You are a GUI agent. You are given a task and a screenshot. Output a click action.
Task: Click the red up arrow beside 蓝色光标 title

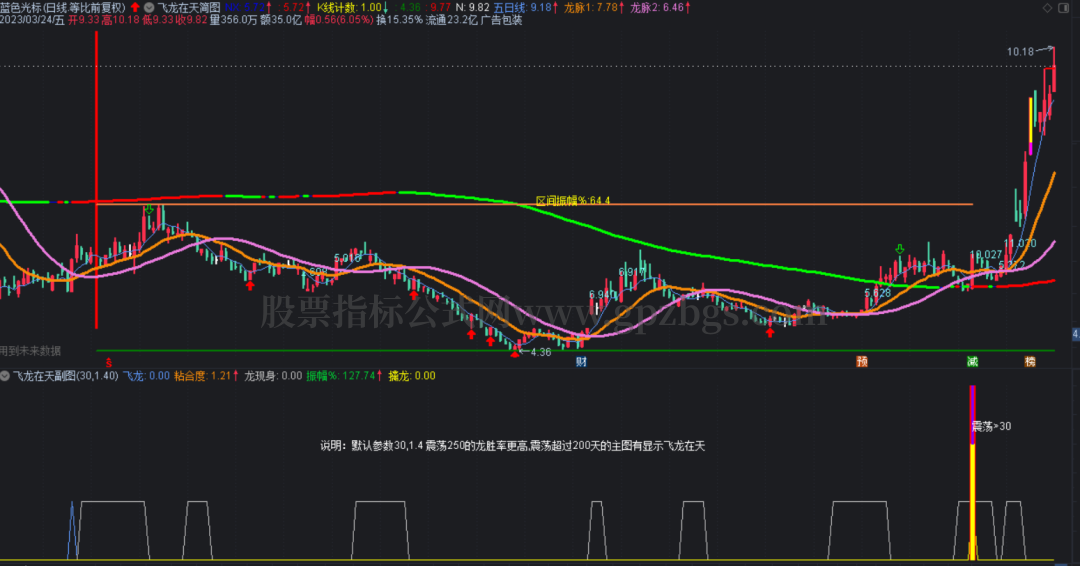coord(135,8)
